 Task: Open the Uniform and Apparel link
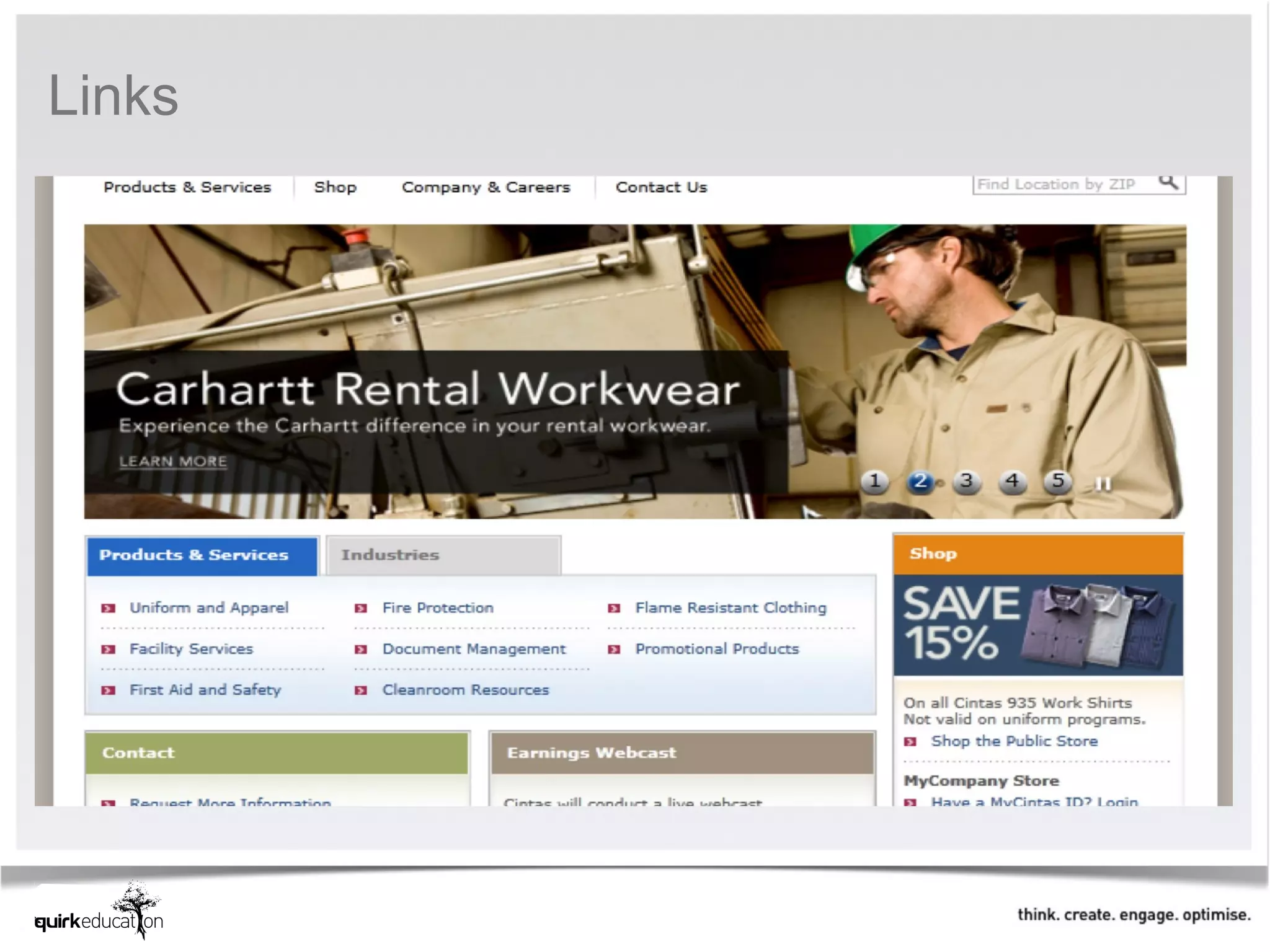click(x=209, y=608)
